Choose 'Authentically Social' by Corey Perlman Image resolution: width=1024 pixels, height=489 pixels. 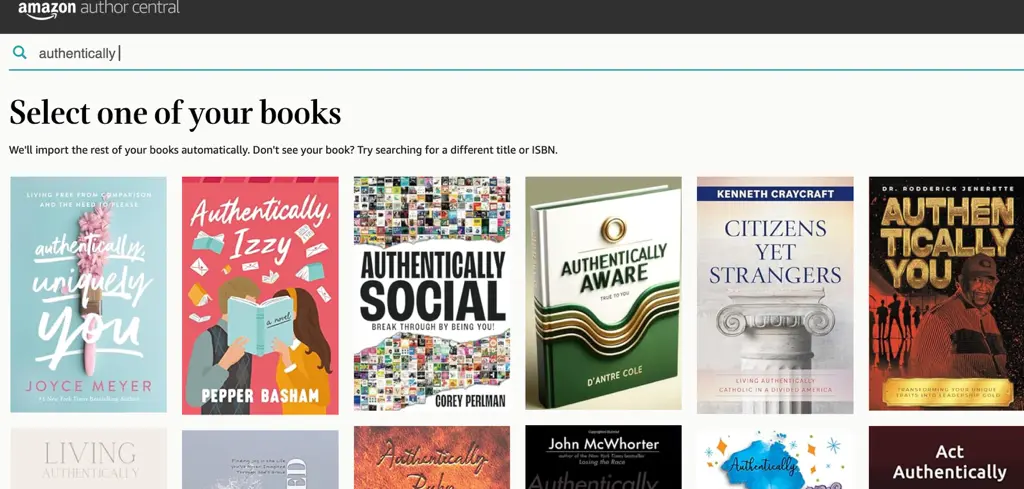tap(432, 294)
